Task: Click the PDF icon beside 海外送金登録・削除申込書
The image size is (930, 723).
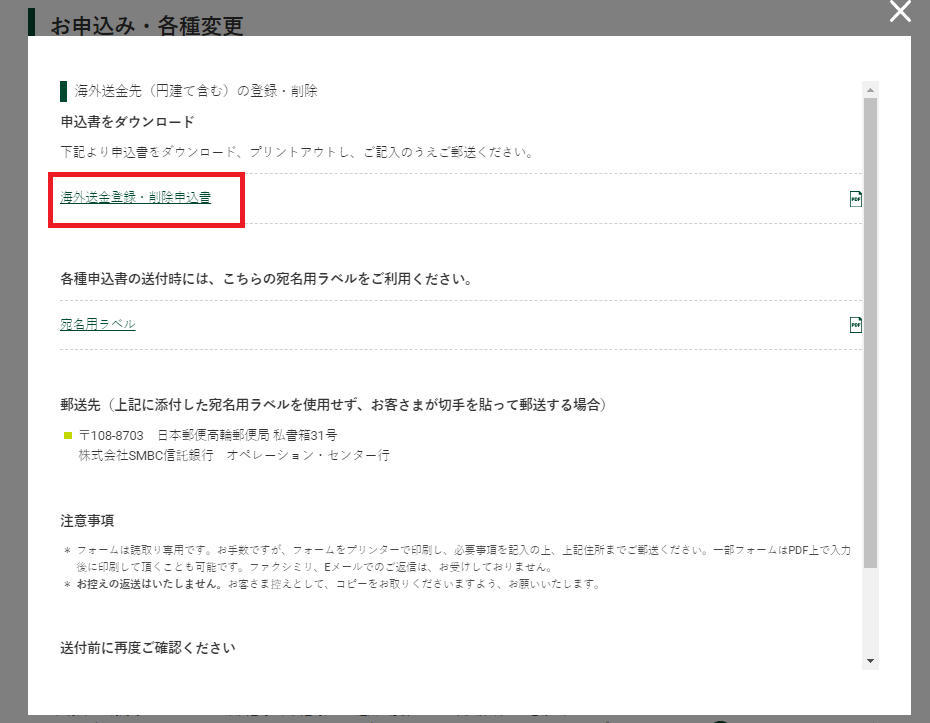Action: 855,199
